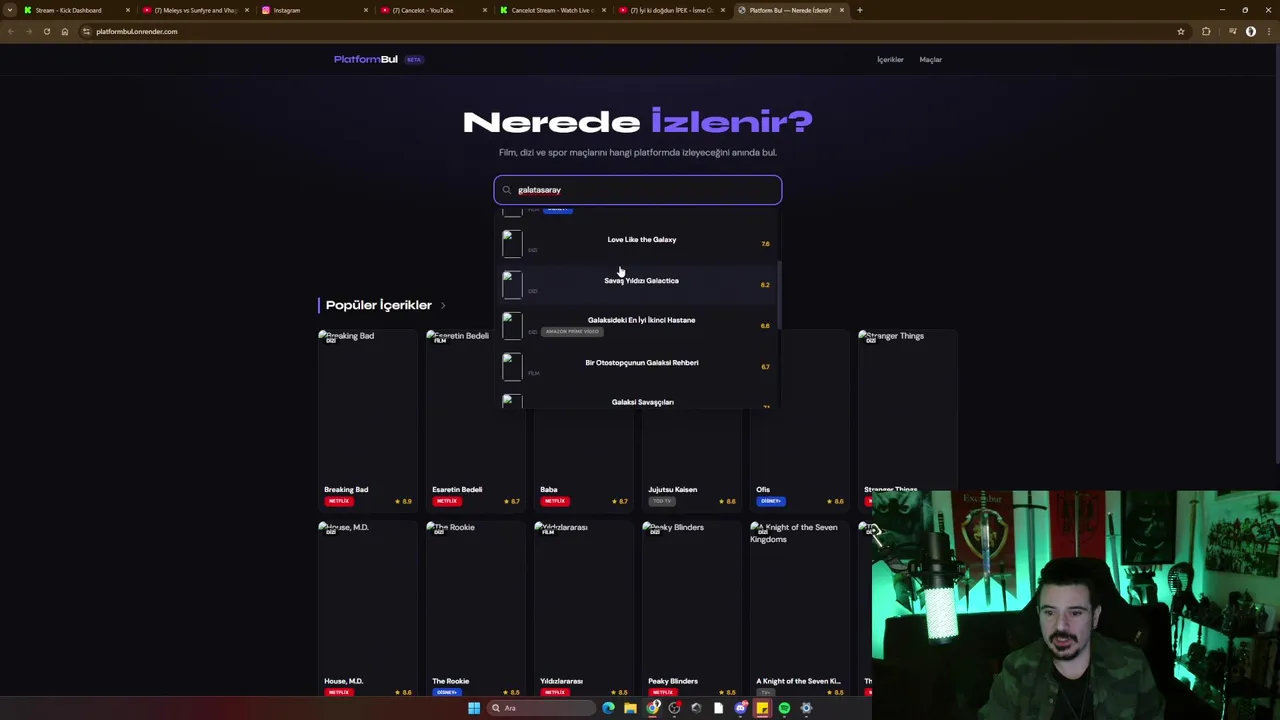Switch to the Cancelot Stream - Watch Live tab
The height and width of the screenshot is (720, 1280).
[x=552, y=10]
